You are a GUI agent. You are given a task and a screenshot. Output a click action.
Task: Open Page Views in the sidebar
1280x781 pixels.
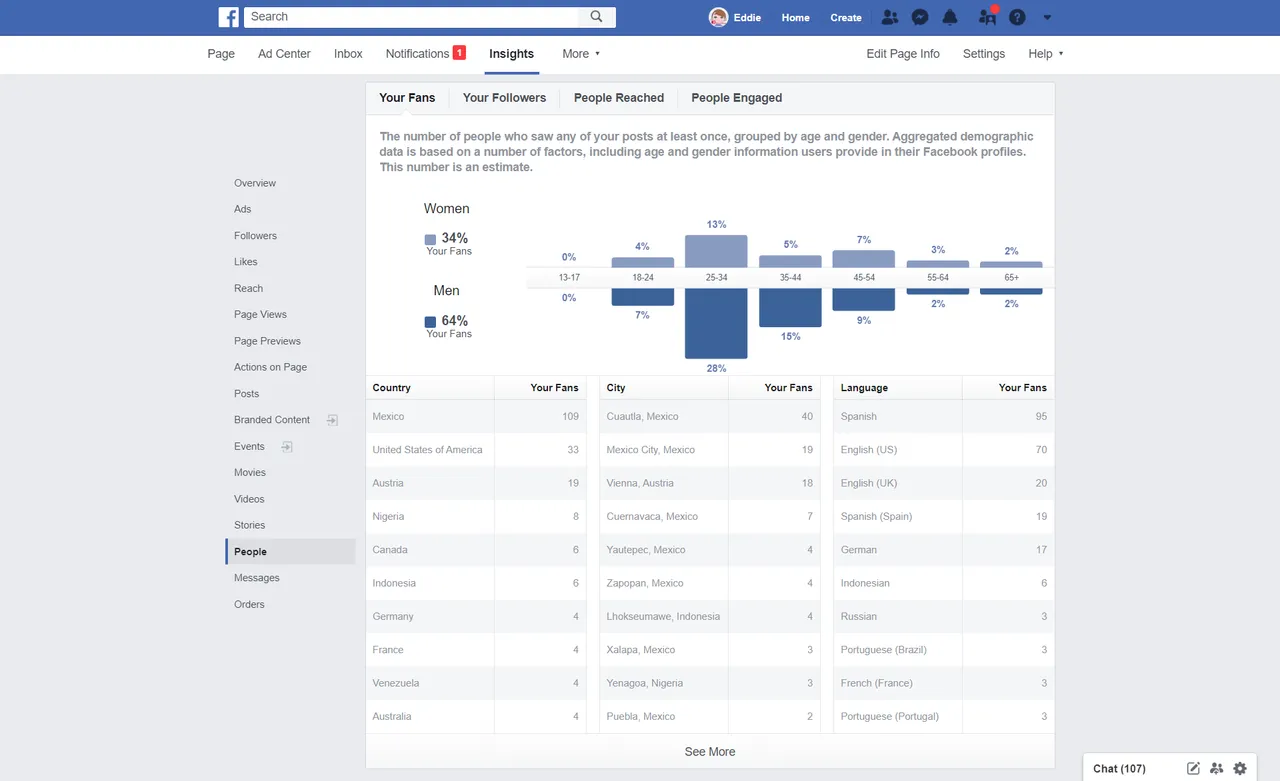point(260,315)
